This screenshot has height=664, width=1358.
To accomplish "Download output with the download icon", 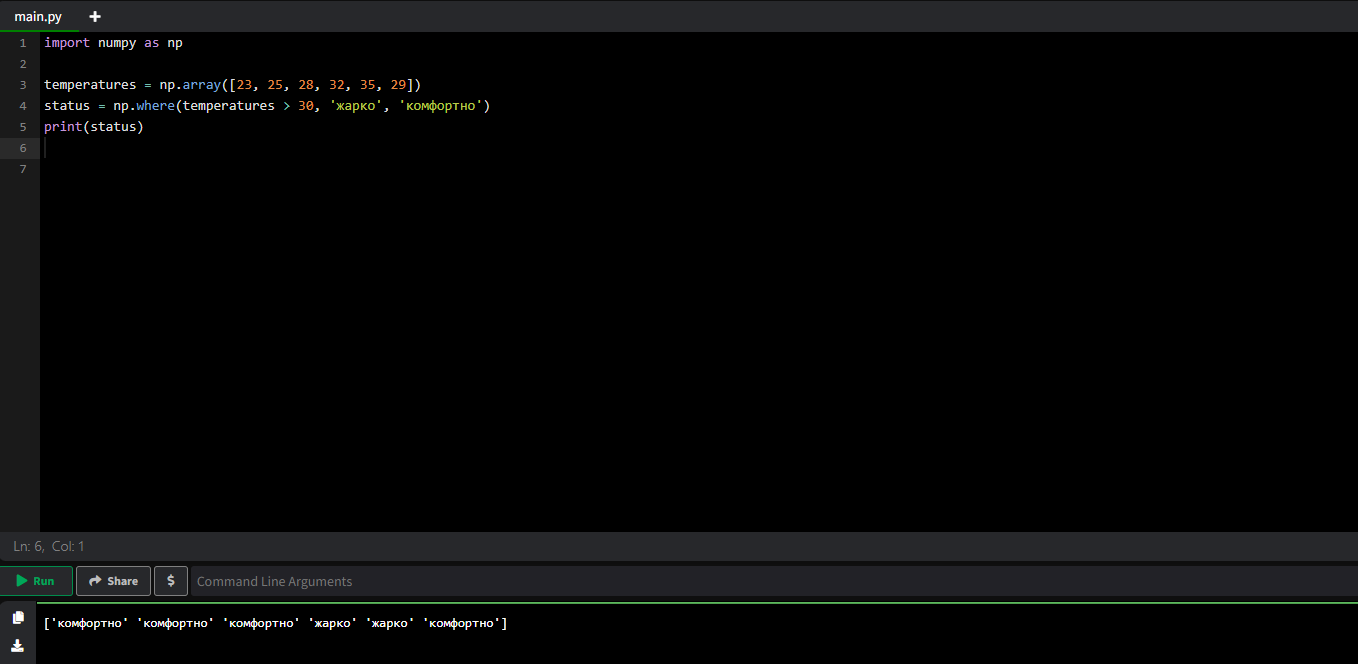I will click(18, 645).
